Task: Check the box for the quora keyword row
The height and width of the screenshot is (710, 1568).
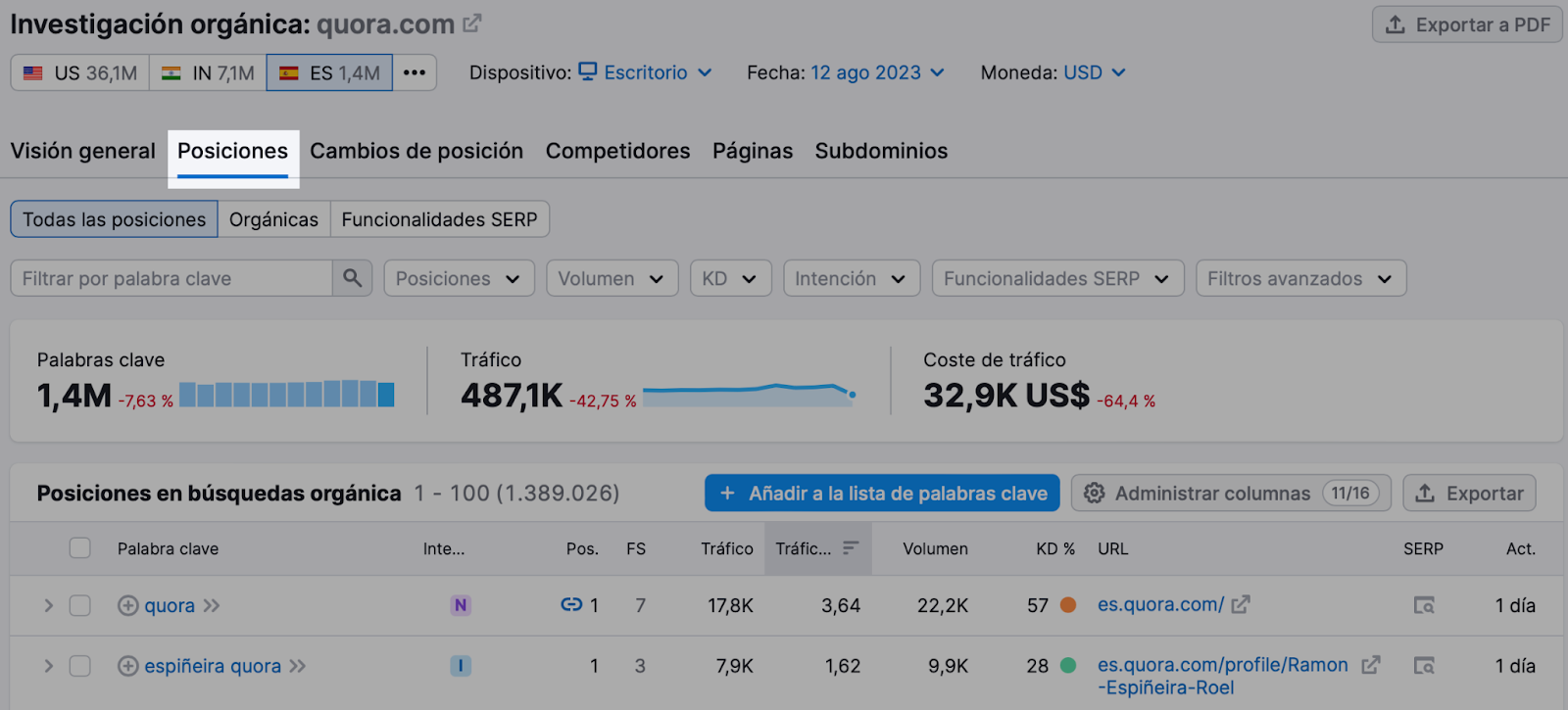Action: pyautogui.click(x=80, y=605)
